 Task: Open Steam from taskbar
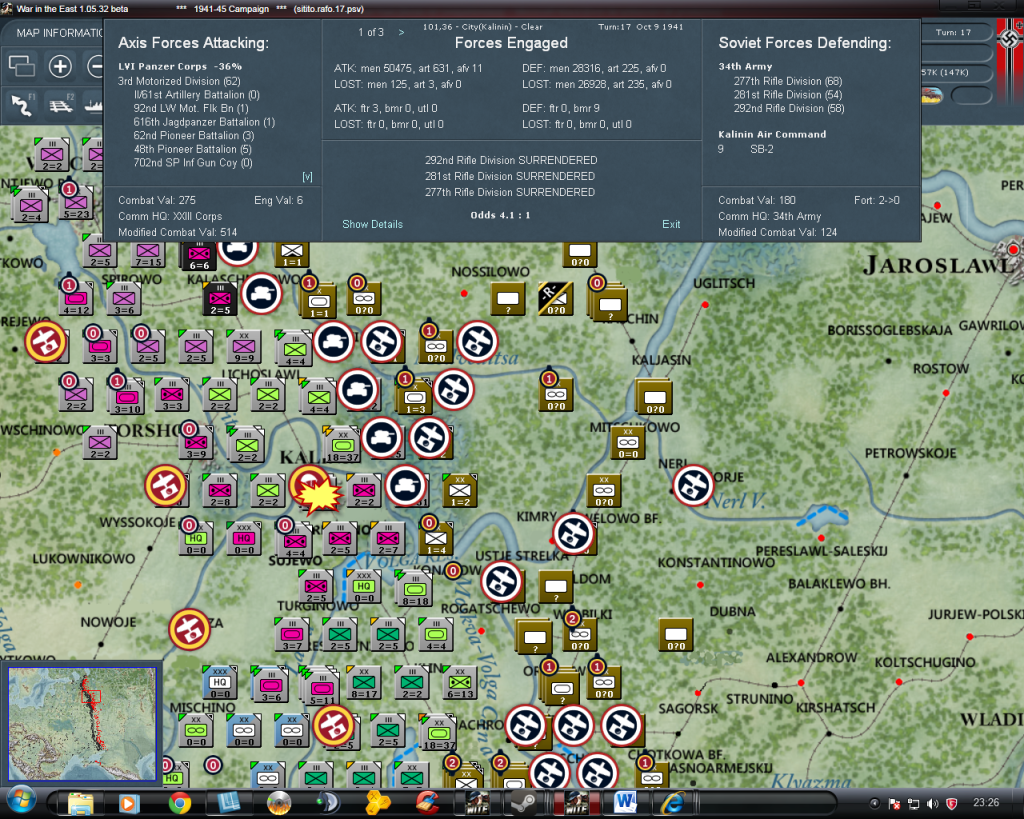pos(522,802)
